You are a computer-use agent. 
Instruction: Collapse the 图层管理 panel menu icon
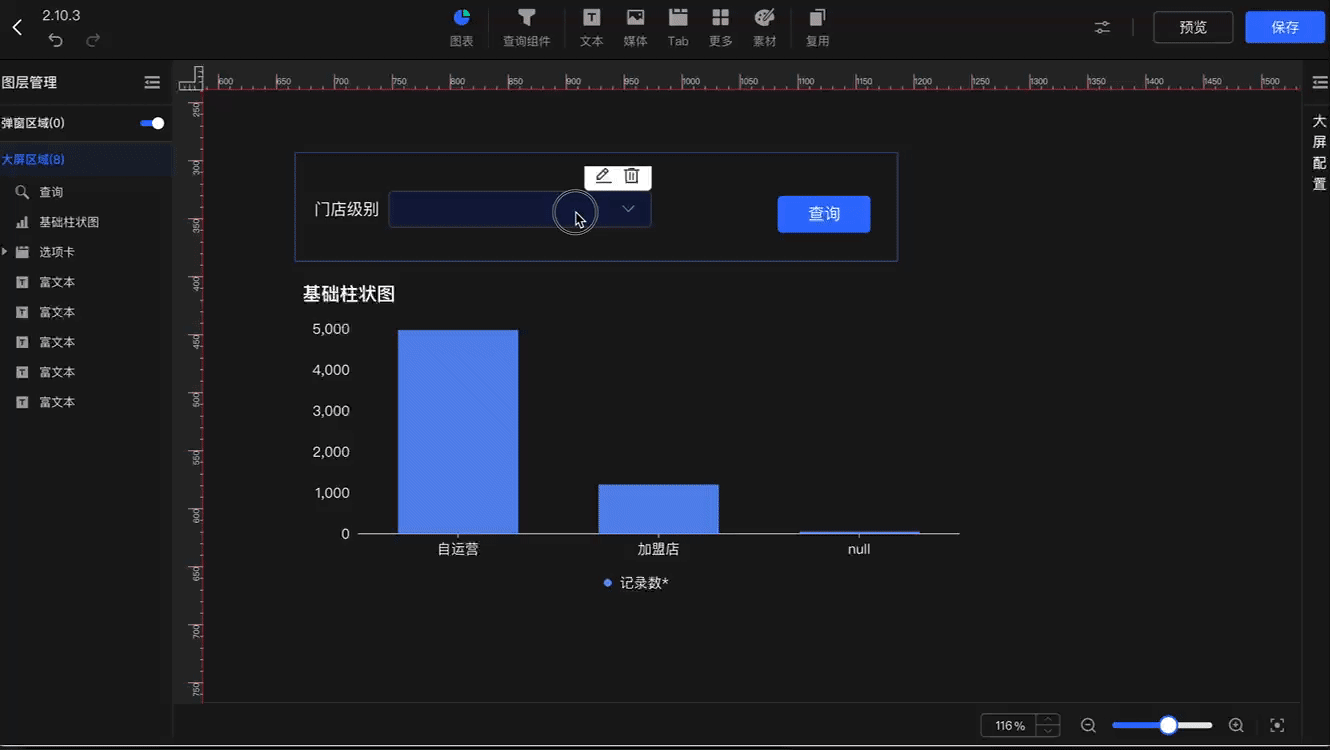pos(152,83)
